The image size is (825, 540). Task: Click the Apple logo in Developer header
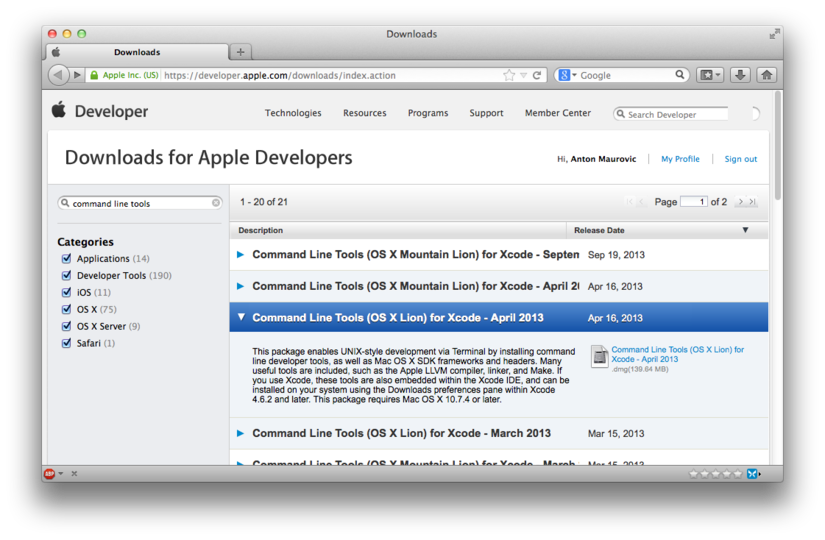point(59,111)
